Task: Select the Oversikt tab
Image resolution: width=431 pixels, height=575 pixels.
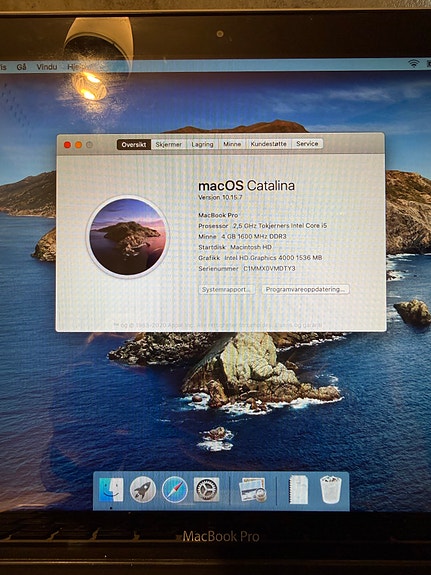Action: (x=134, y=144)
